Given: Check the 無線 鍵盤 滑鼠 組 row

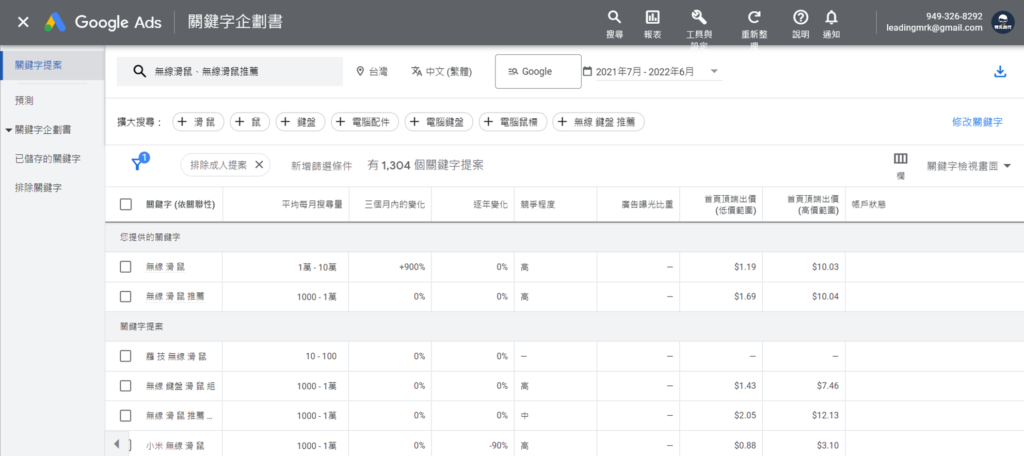Looking at the screenshot, I should pyautogui.click(x=126, y=386).
